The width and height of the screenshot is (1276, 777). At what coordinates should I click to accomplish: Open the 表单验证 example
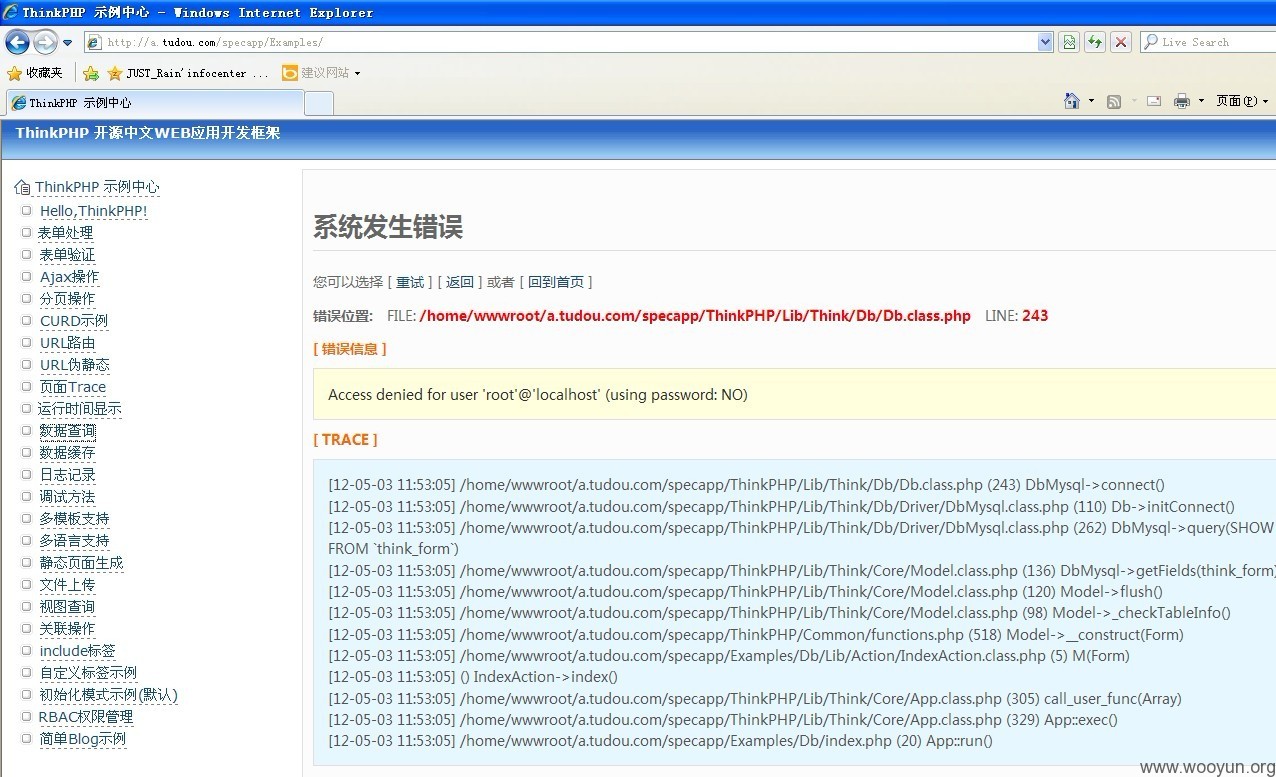66,255
